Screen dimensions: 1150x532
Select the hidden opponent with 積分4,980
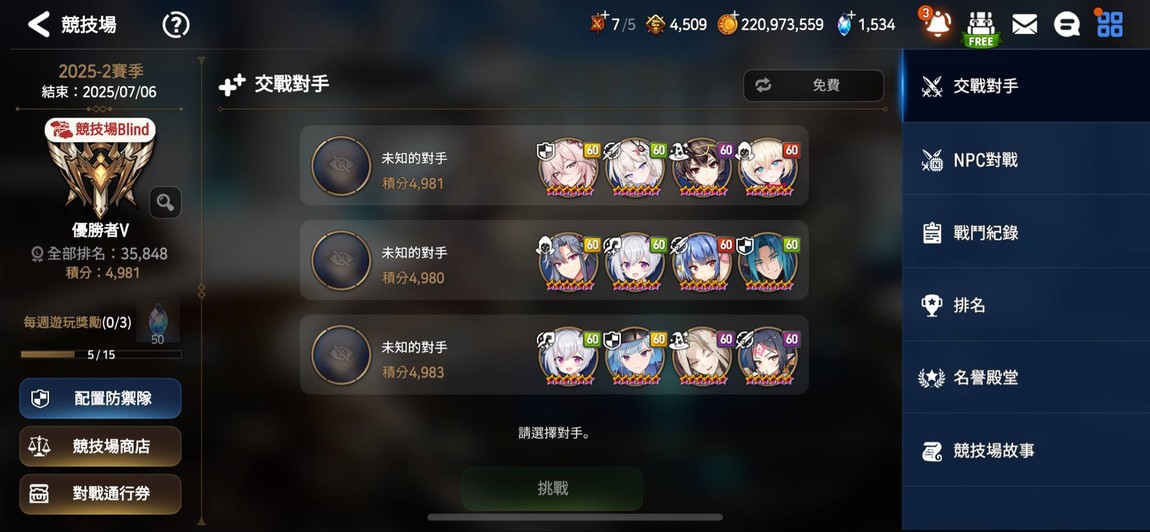554,260
